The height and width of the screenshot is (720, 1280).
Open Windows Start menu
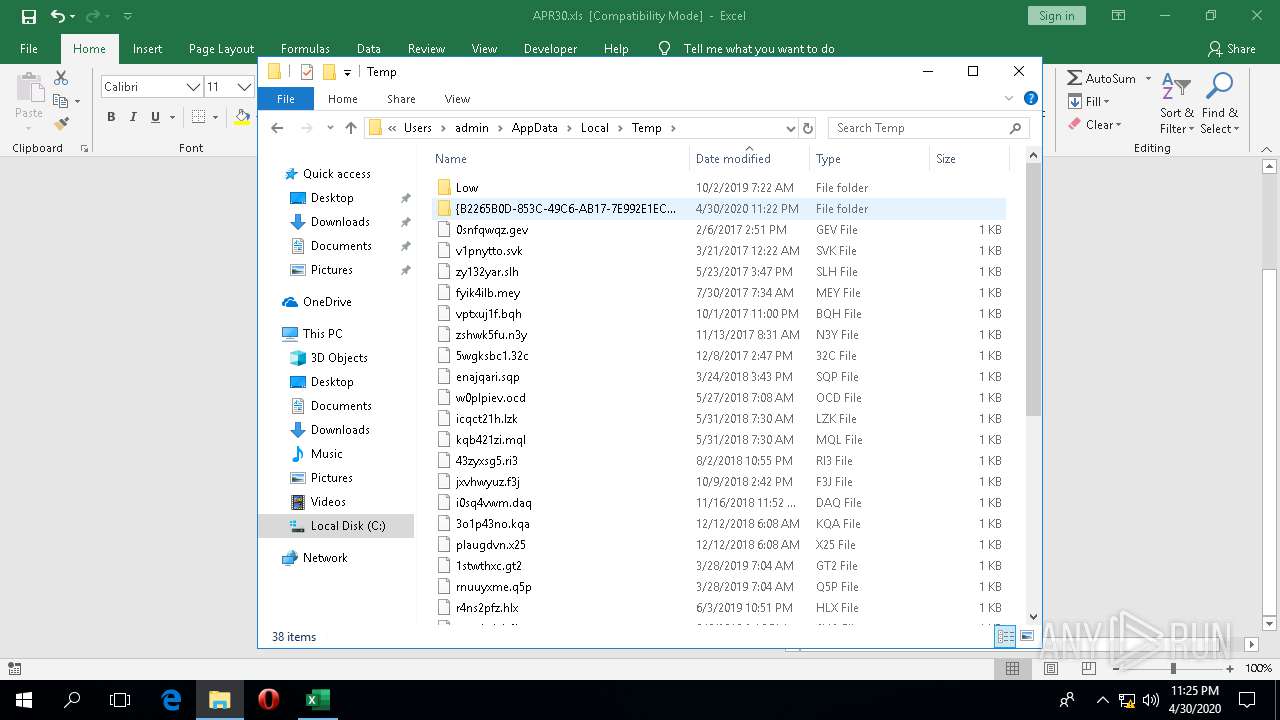(23, 700)
